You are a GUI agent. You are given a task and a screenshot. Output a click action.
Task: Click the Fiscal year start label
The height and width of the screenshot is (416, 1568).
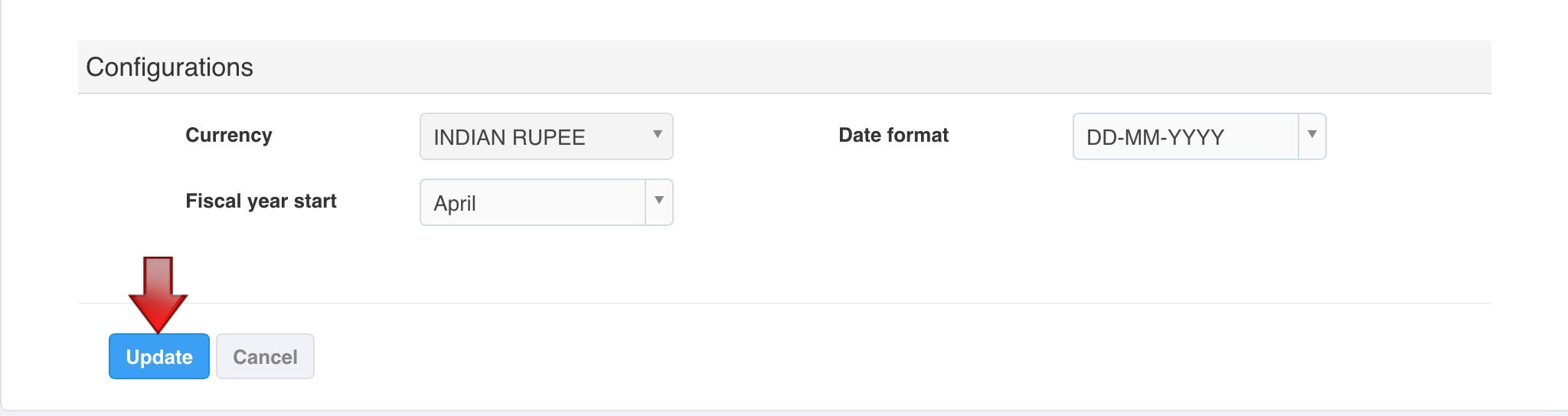click(x=260, y=201)
